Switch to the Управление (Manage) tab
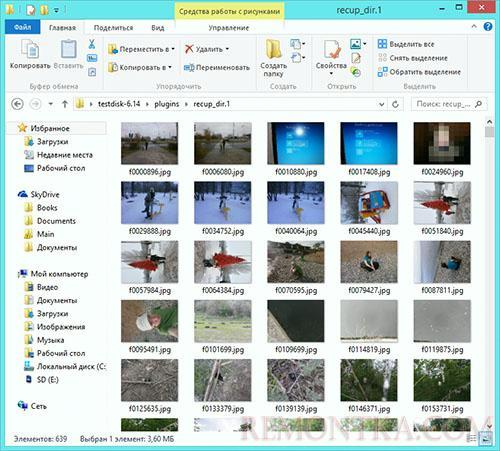This screenshot has height=451, width=500. (x=229, y=28)
